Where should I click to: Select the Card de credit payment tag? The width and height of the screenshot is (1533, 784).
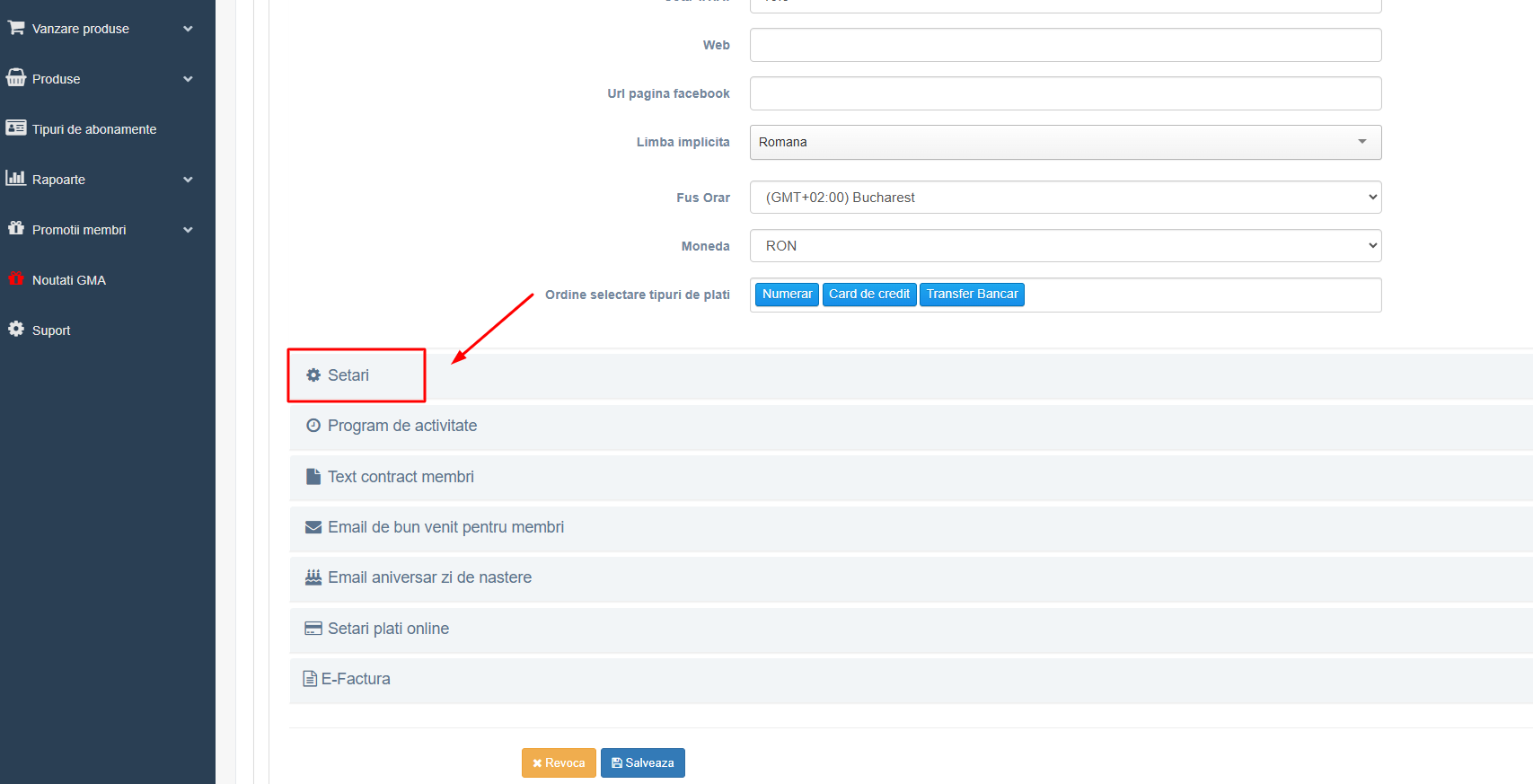tap(869, 295)
